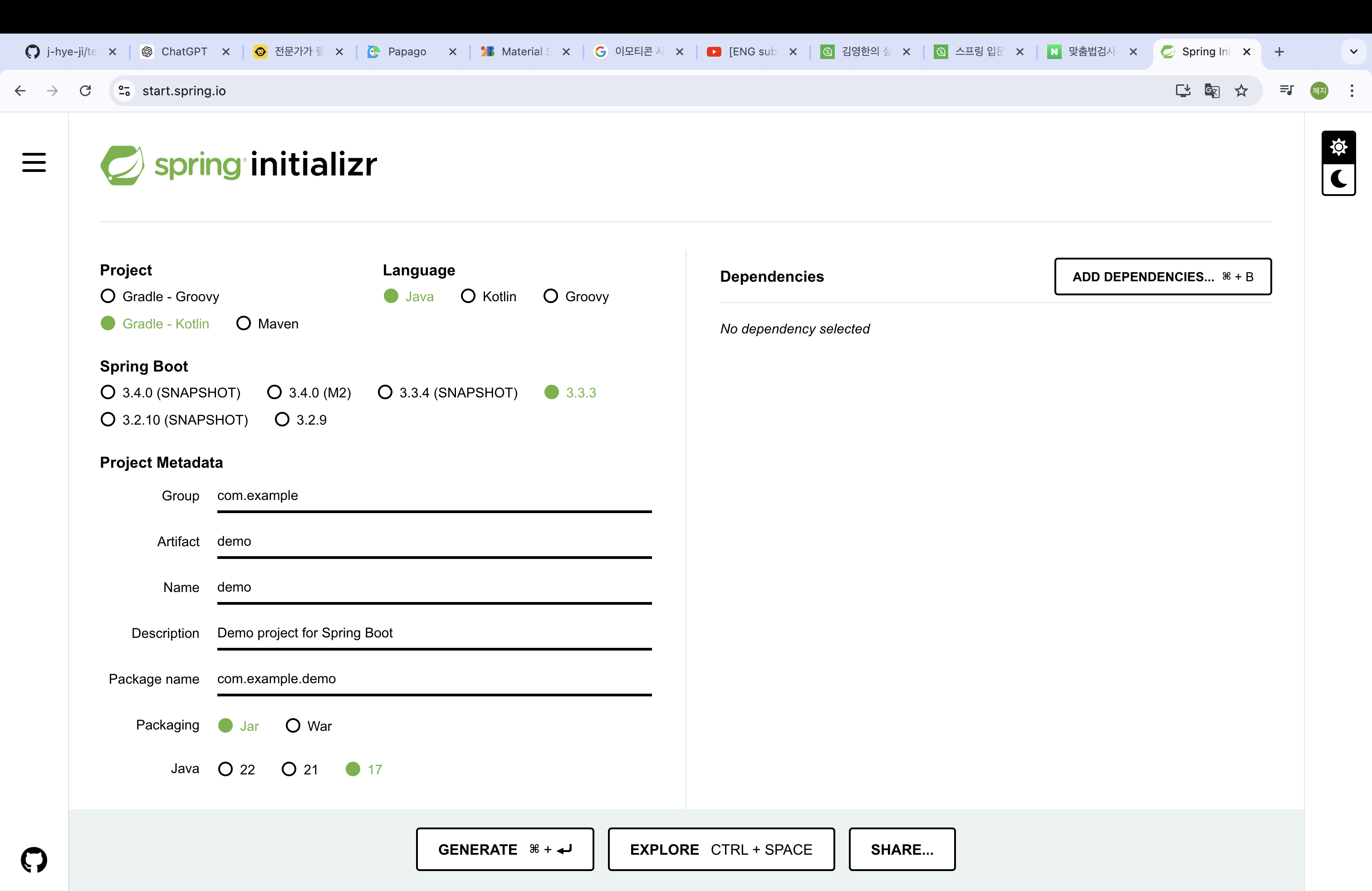Image resolution: width=1372 pixels, height=891 pixels.
Task: Choose Kotlin as the language
Action: point(489,296)
